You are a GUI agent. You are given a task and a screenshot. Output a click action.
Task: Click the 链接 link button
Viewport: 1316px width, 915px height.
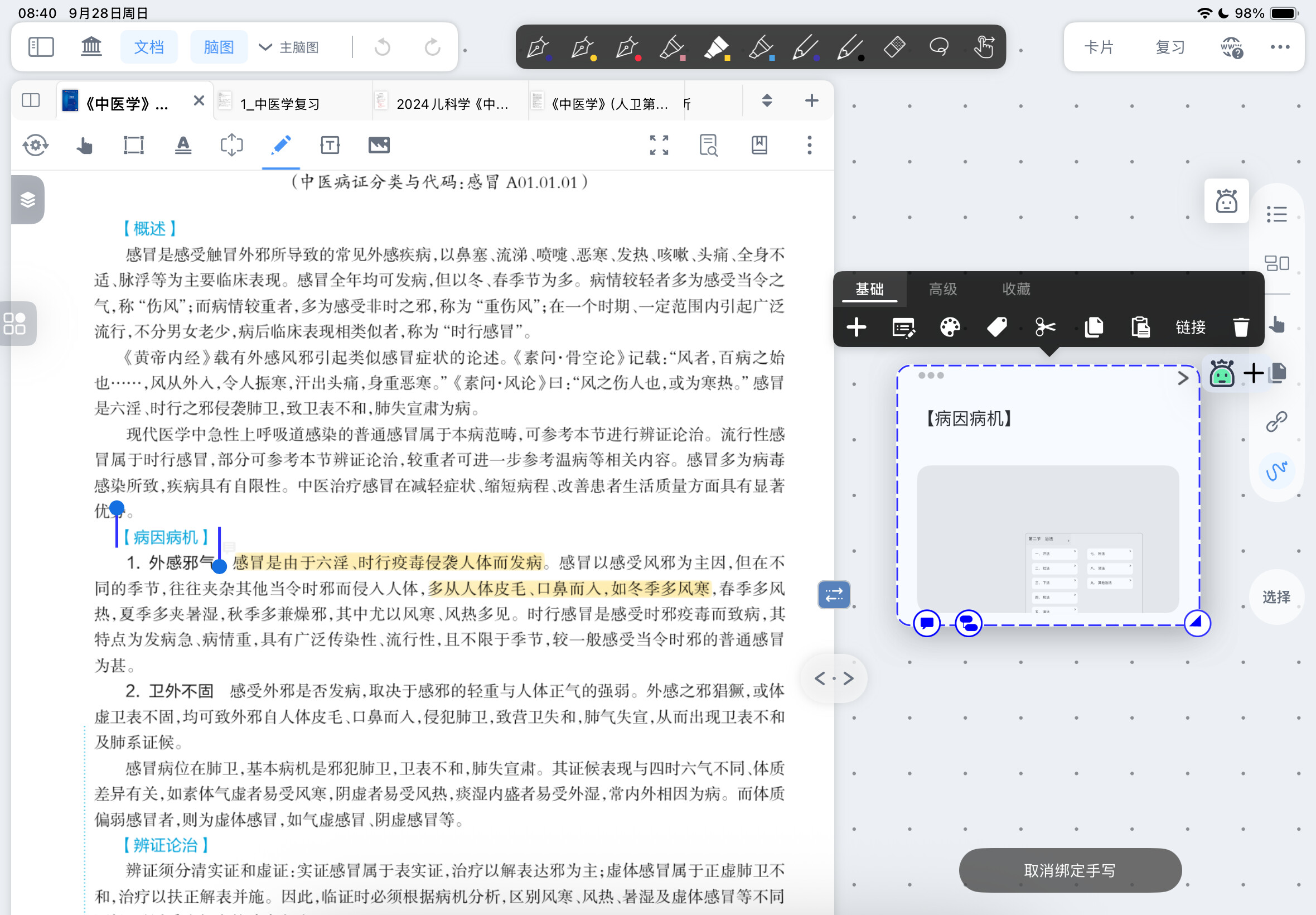(1191, 328)
